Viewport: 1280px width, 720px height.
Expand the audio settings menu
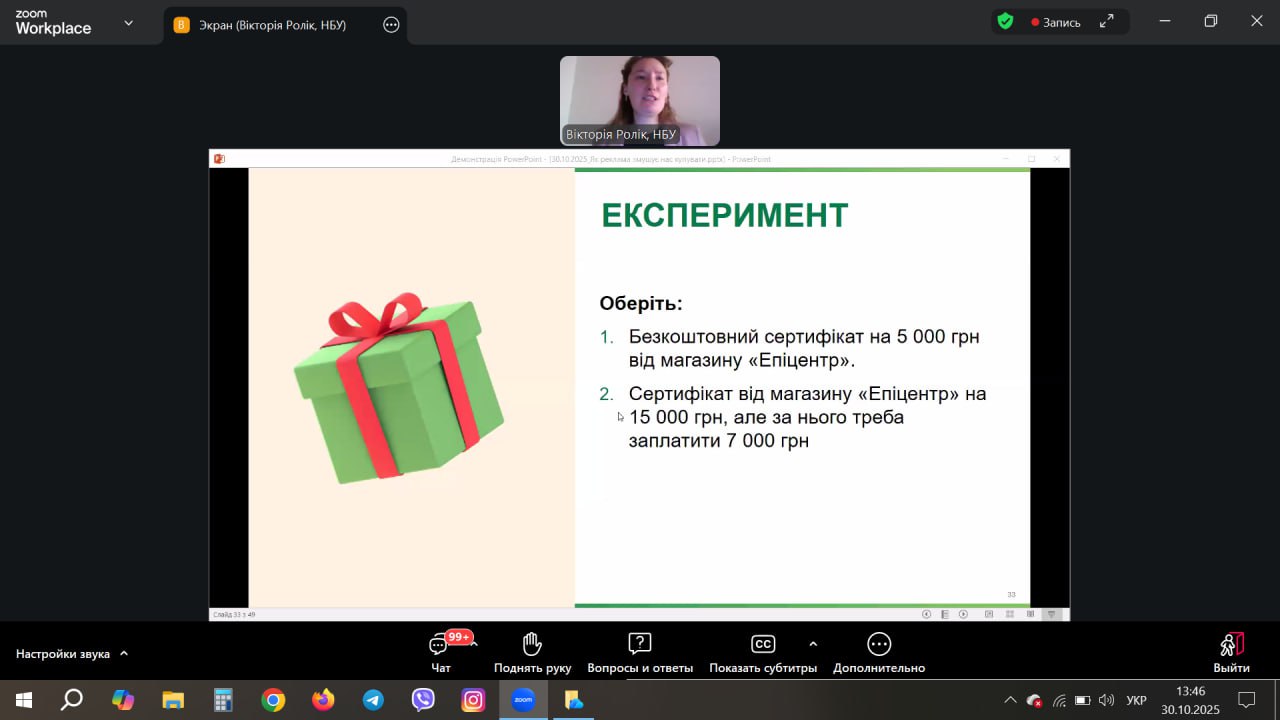point(124,654)
